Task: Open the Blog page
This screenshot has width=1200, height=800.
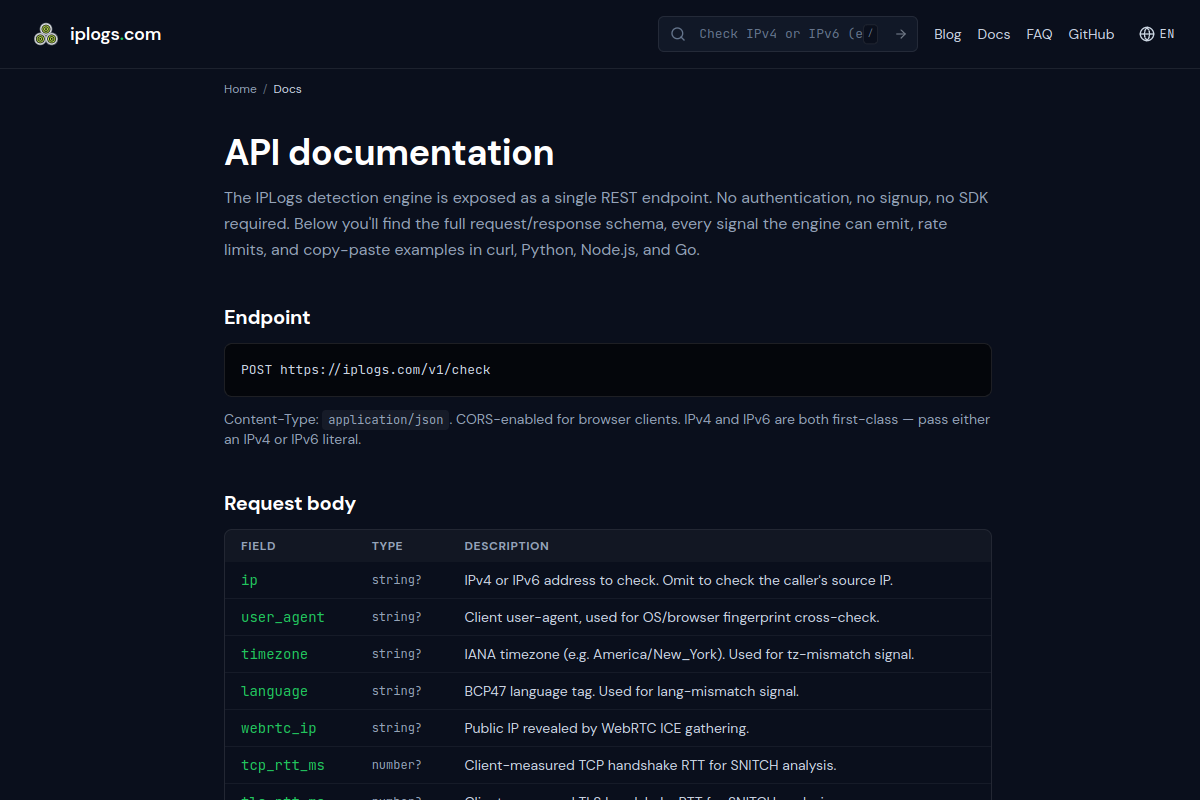Action: 947,34
